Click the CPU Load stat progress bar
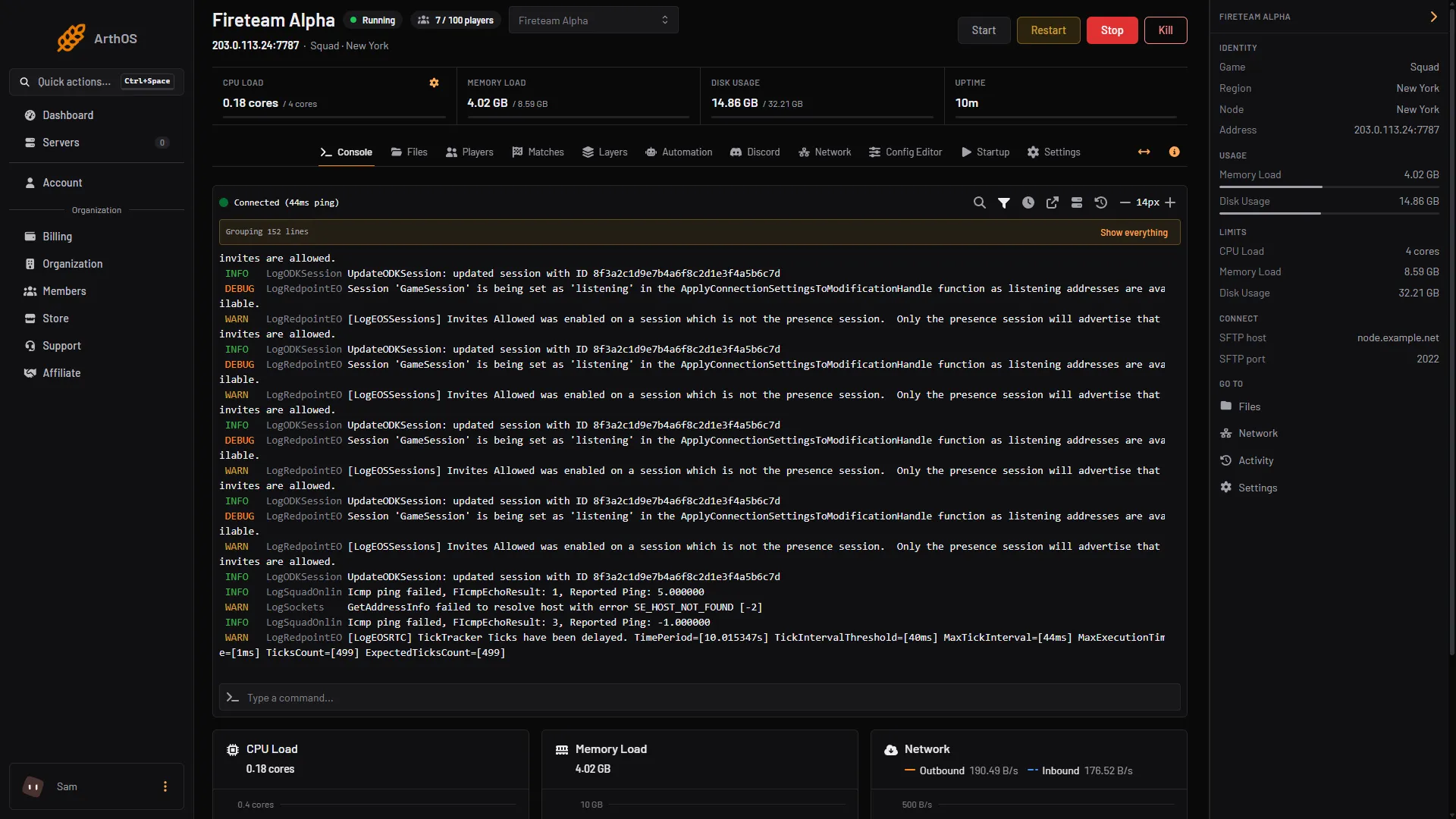This screenshot has width=1456, height=819. [x=334, y=117]
